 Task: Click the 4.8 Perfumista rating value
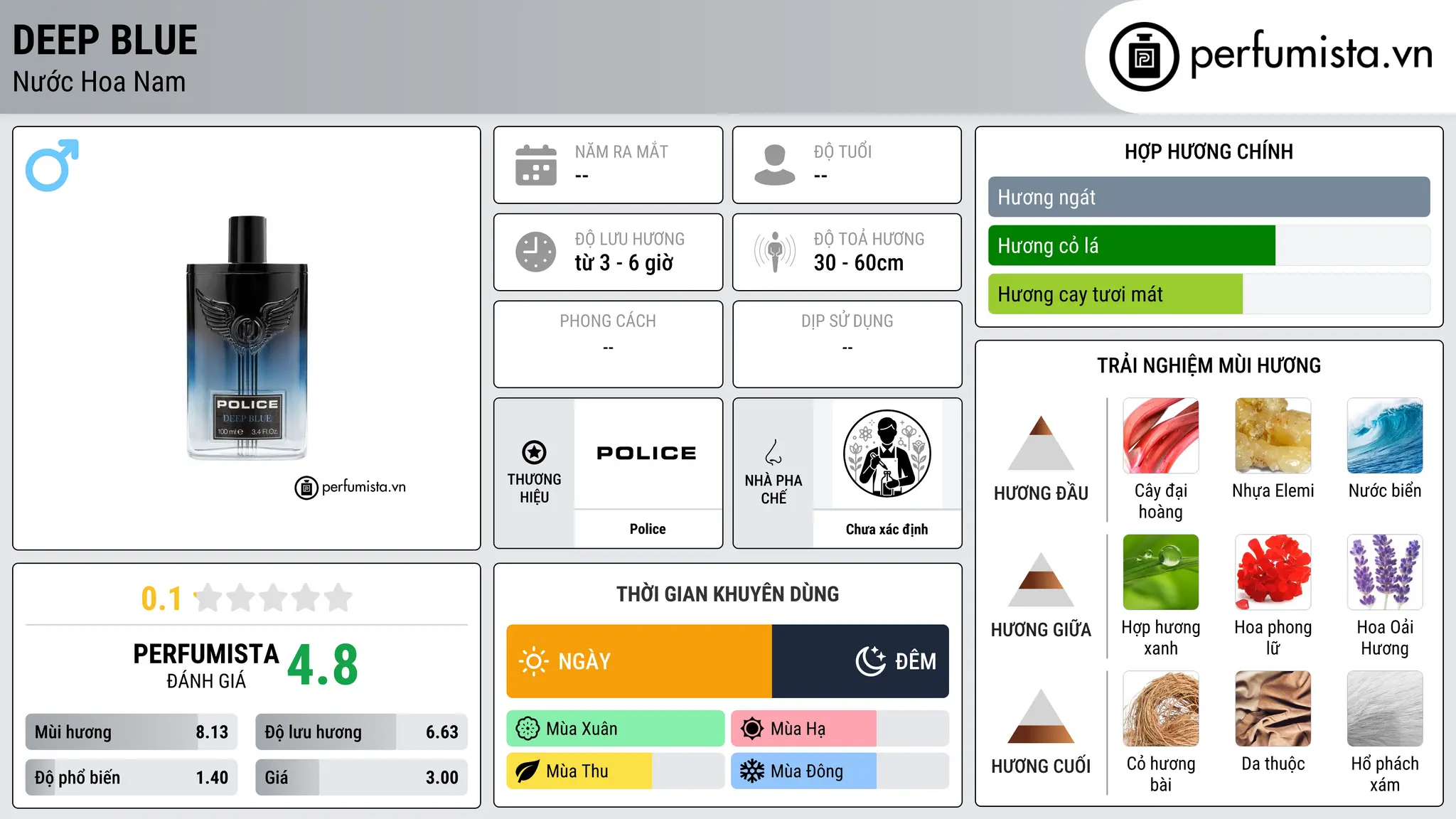click(323, 665)
